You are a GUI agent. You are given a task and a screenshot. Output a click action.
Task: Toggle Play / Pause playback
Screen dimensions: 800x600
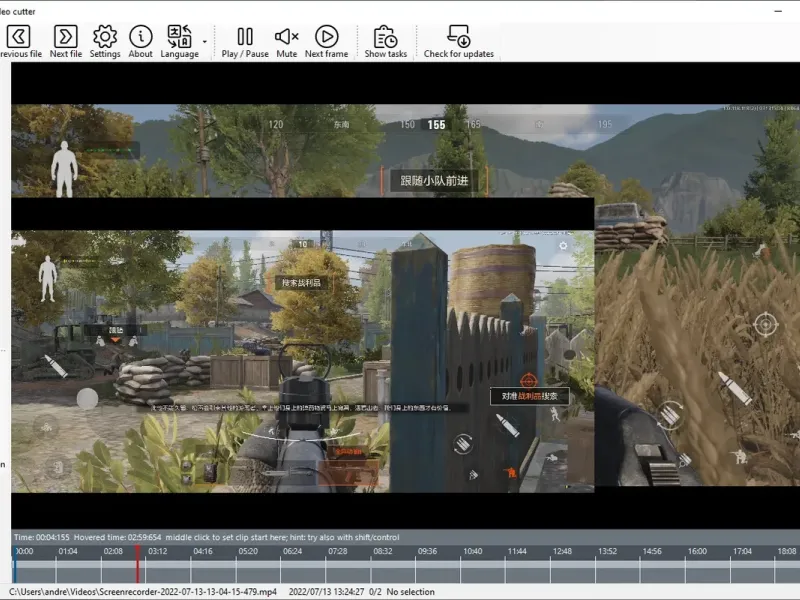click(x=245, y=38)
